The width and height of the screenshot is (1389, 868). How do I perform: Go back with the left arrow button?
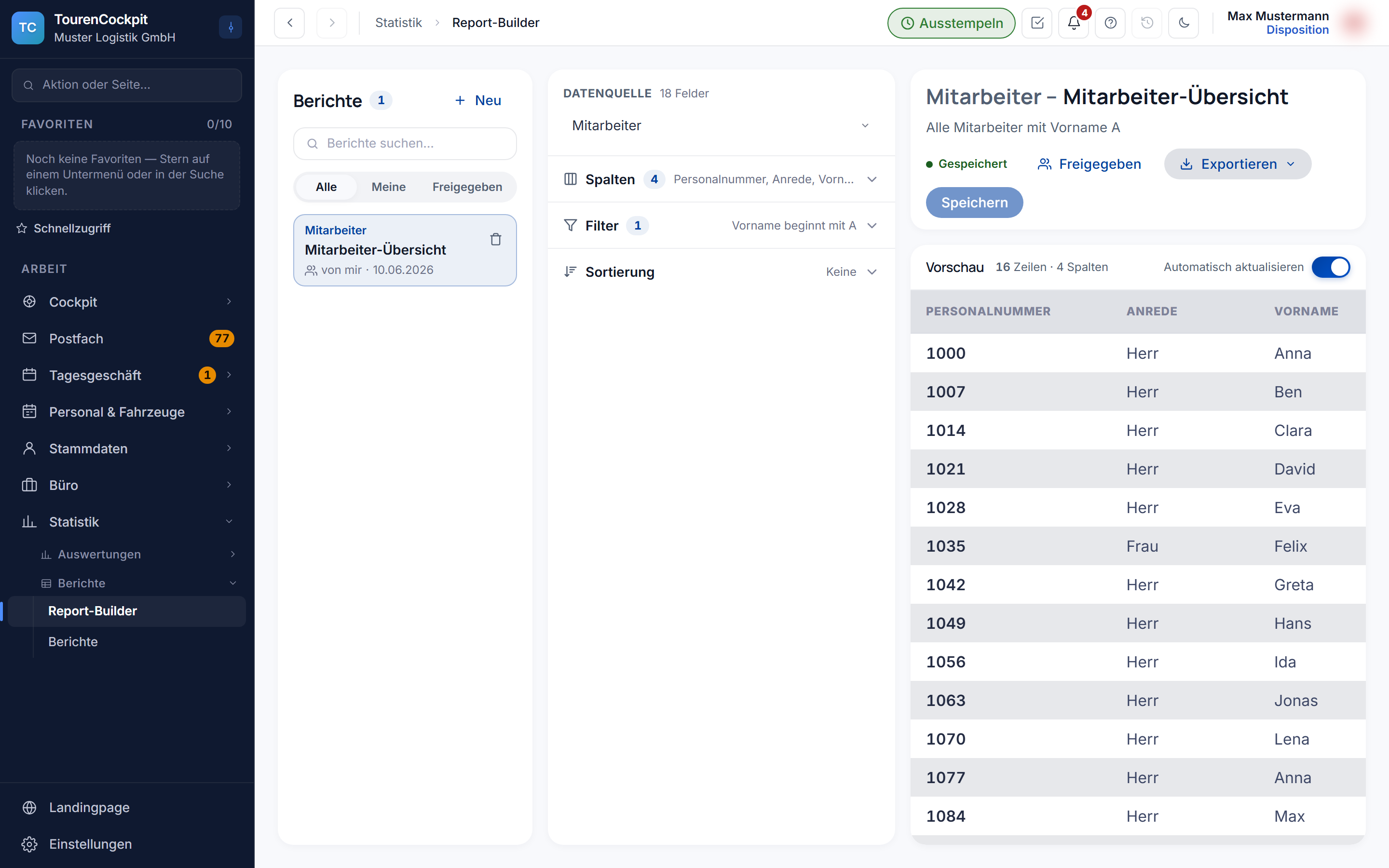(x=289, y=23)
